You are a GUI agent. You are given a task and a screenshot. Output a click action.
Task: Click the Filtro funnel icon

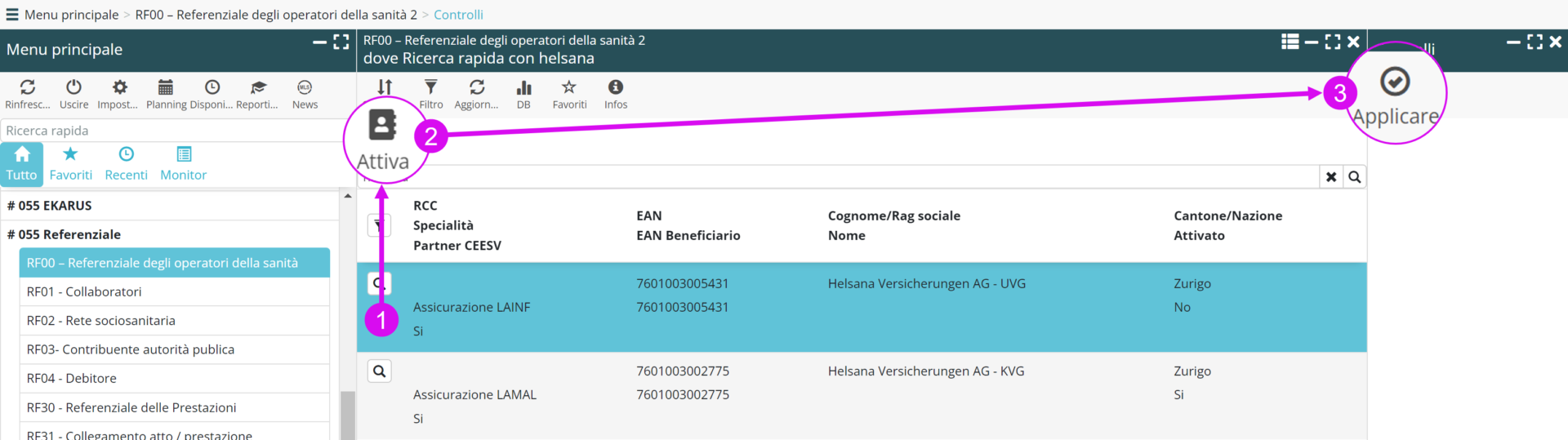pyautogui.click(x=430, y=88)
